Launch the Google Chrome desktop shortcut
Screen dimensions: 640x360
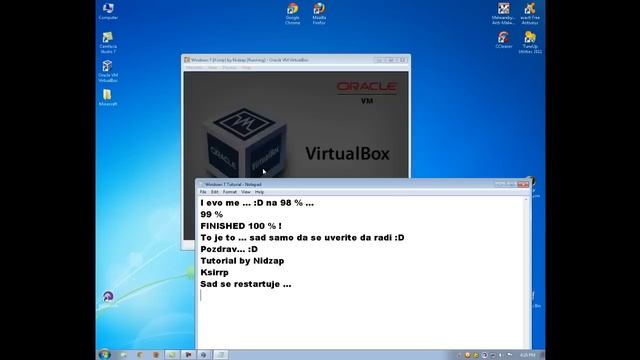point(293,13)
